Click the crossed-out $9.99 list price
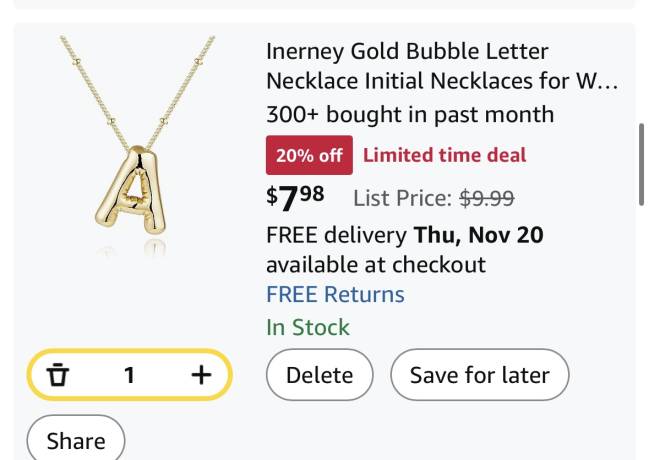The width and height of the screenshot is (649, 460). [486, 198]
